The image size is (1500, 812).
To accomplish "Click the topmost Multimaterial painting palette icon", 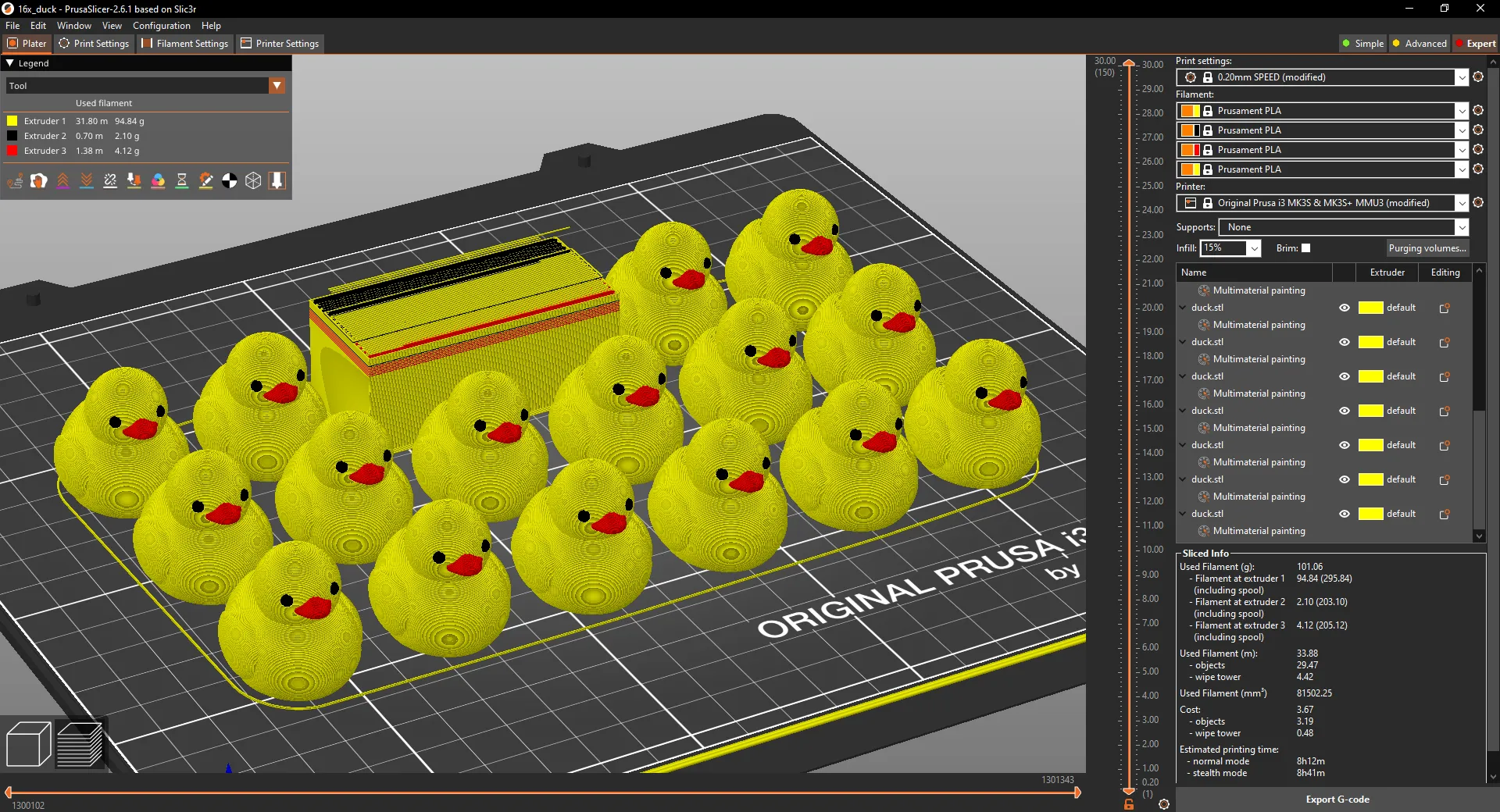I will point(1204,290).
